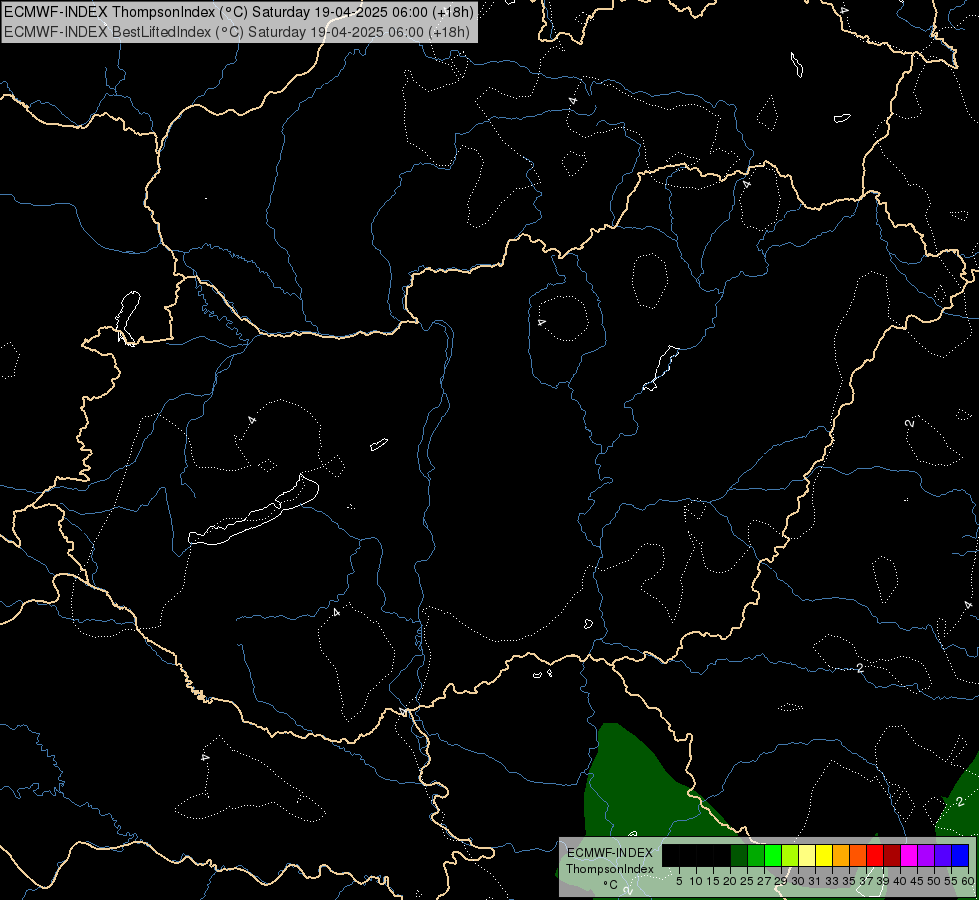The image size is (979, 900).
Task: Select the magenta 40–45 legend swatch
Action: click(x=908, y=855)
